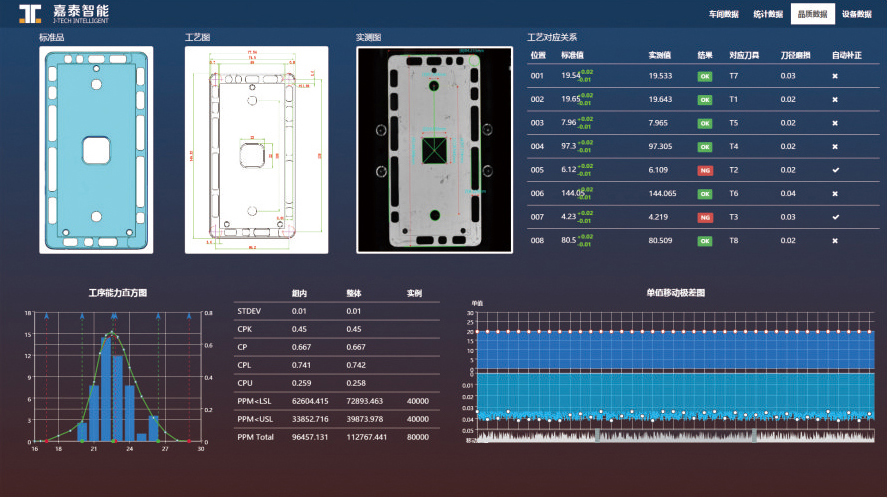
Task: Open the 标准品 part thumbnail
Action: point(96,150)
